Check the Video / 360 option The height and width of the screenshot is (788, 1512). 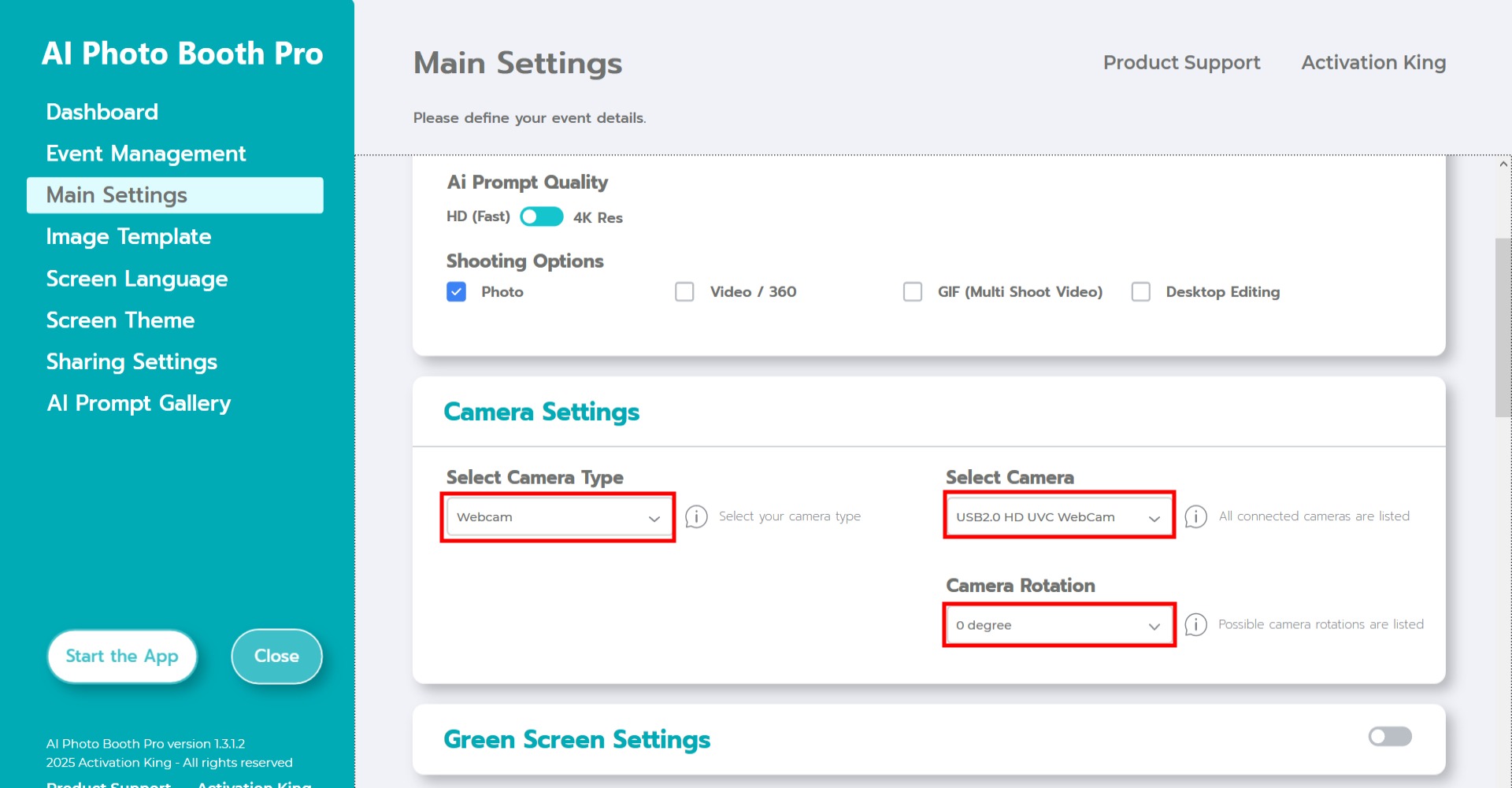point(684,292)
